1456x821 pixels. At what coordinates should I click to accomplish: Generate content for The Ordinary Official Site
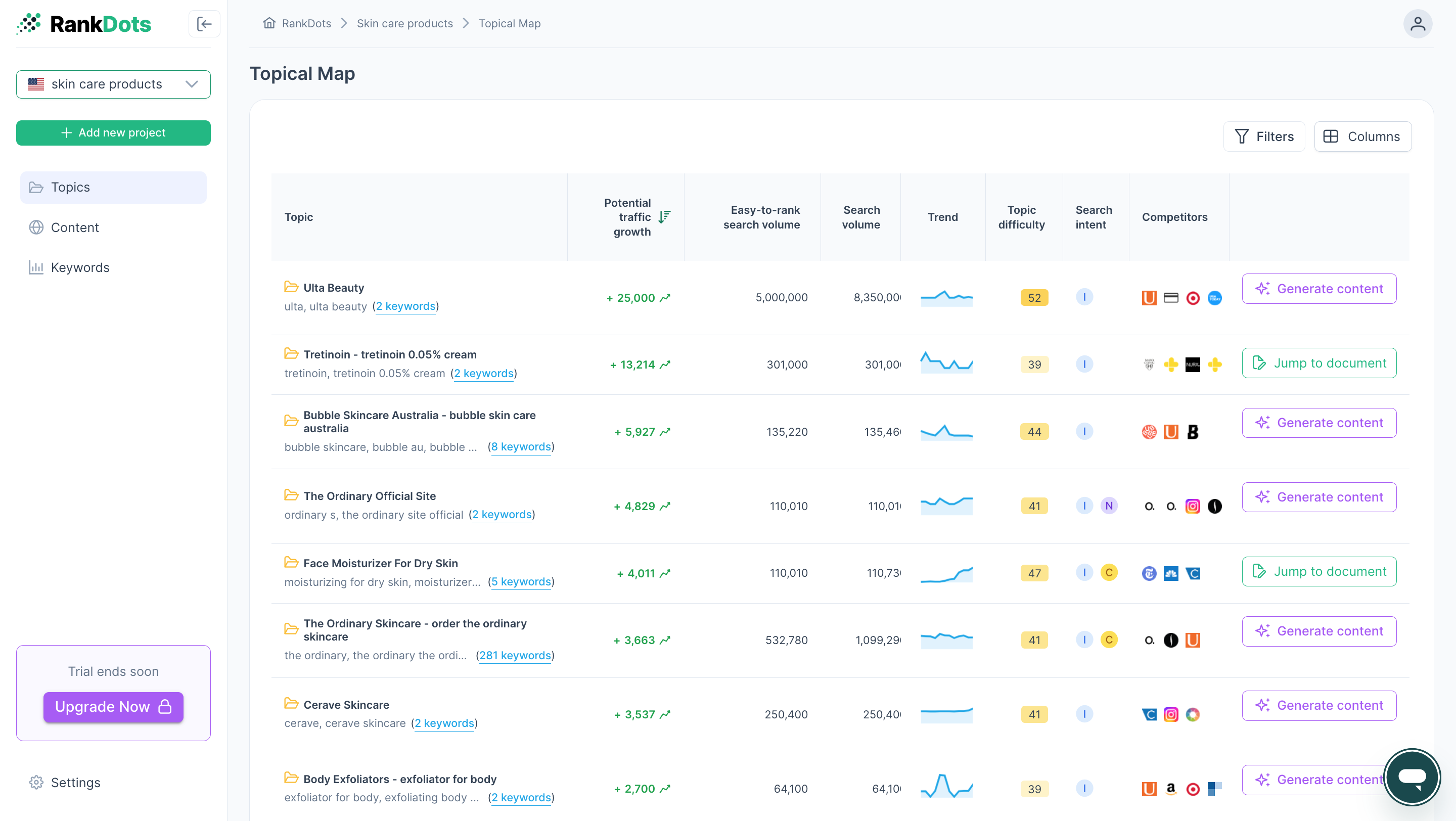pyautogui.click(x=1318, y=497)
